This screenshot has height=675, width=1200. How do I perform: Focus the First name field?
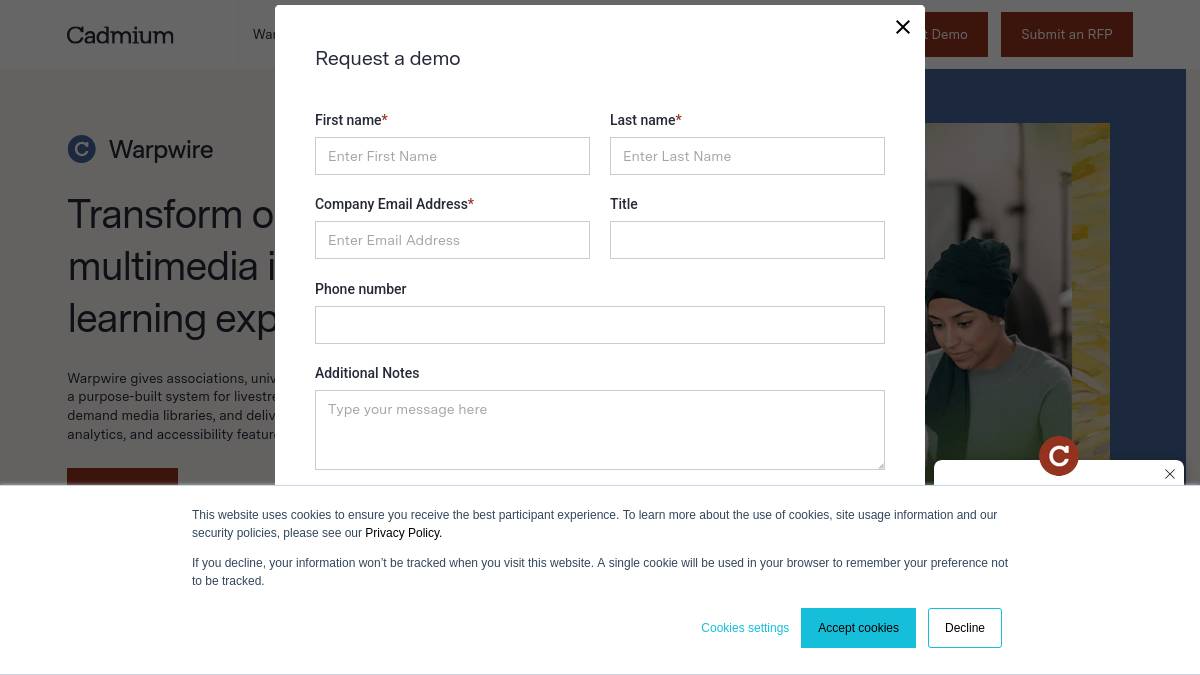point(452,156)
